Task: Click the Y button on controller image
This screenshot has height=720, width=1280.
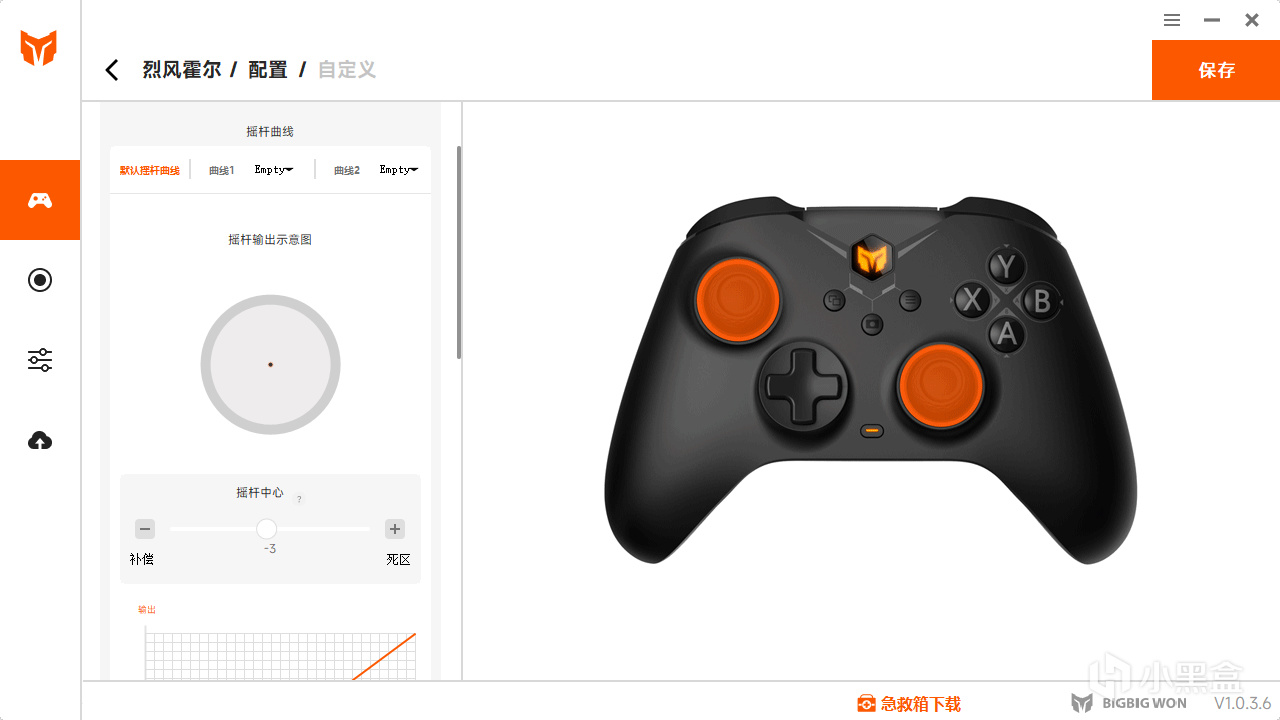Action: (x=1007, y=267)
